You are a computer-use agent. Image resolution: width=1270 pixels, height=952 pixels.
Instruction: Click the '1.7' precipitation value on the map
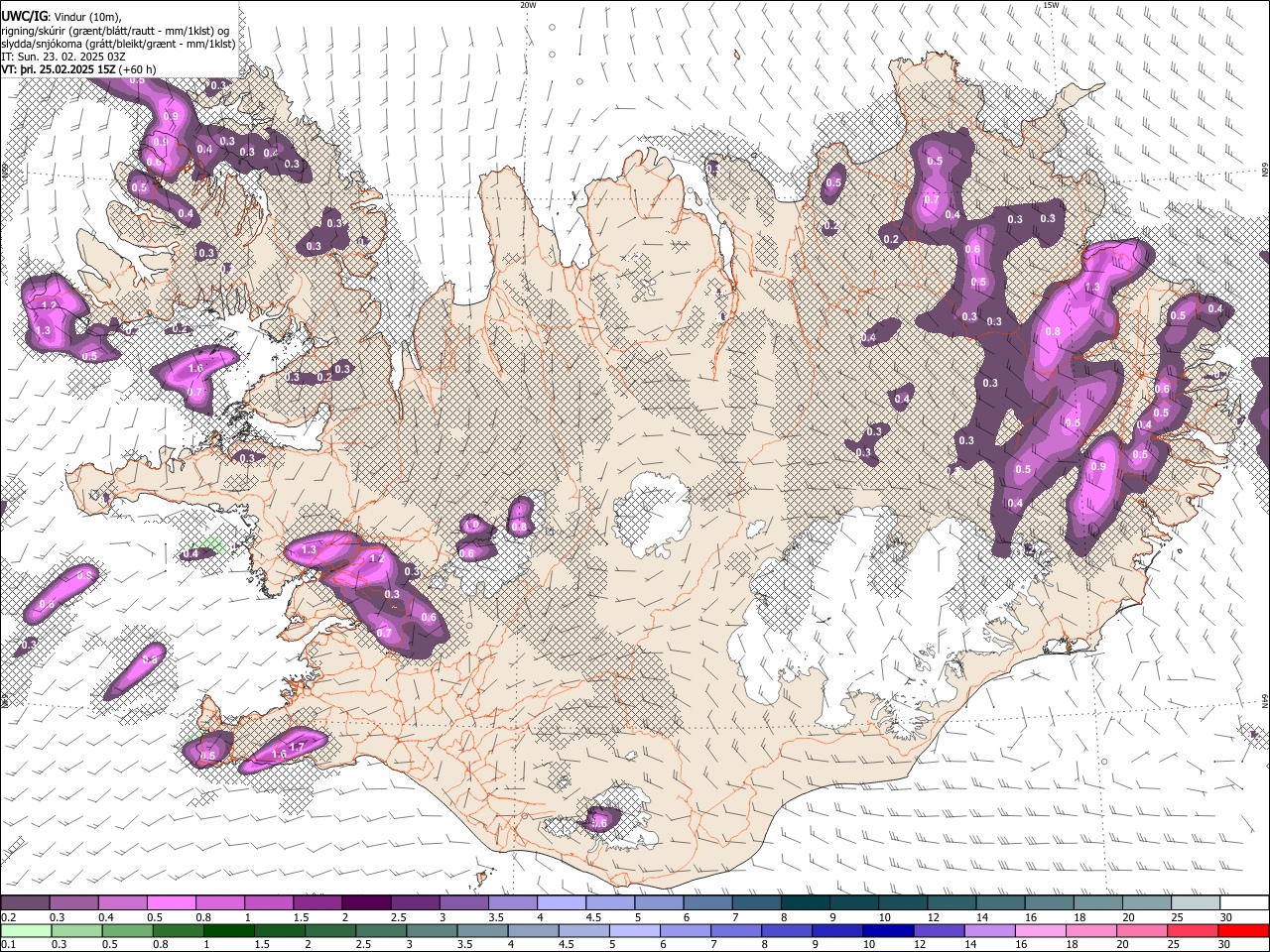296,747
